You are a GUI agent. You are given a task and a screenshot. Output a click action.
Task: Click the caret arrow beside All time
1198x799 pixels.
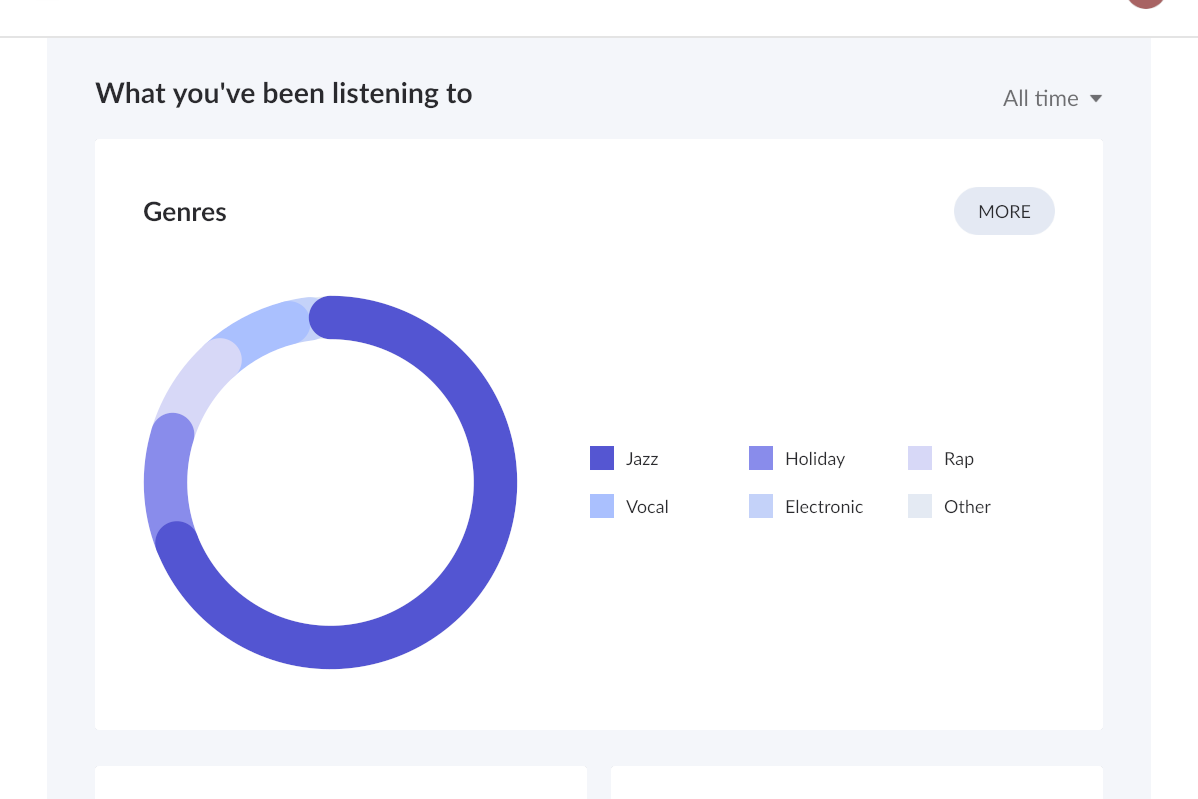pyautogui.click(x=1096, y=98)
